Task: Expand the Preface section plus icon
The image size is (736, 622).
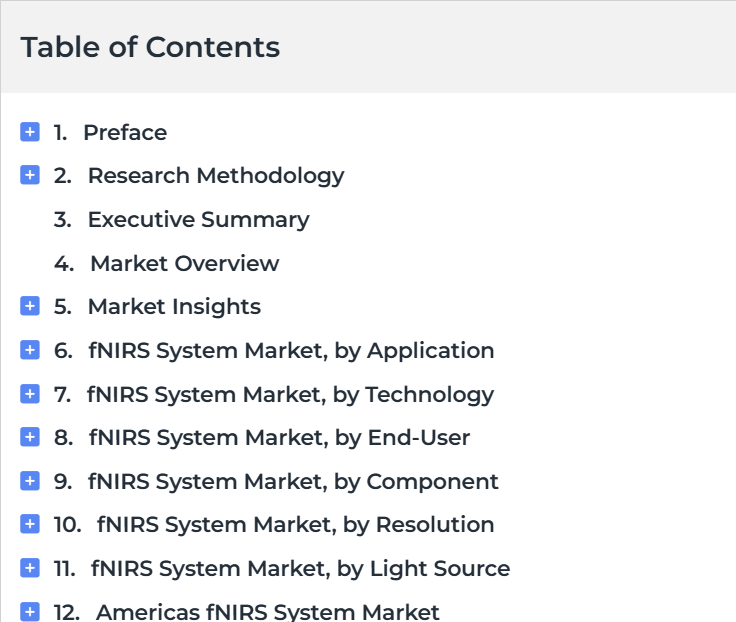Action: (x=30, y=132)
